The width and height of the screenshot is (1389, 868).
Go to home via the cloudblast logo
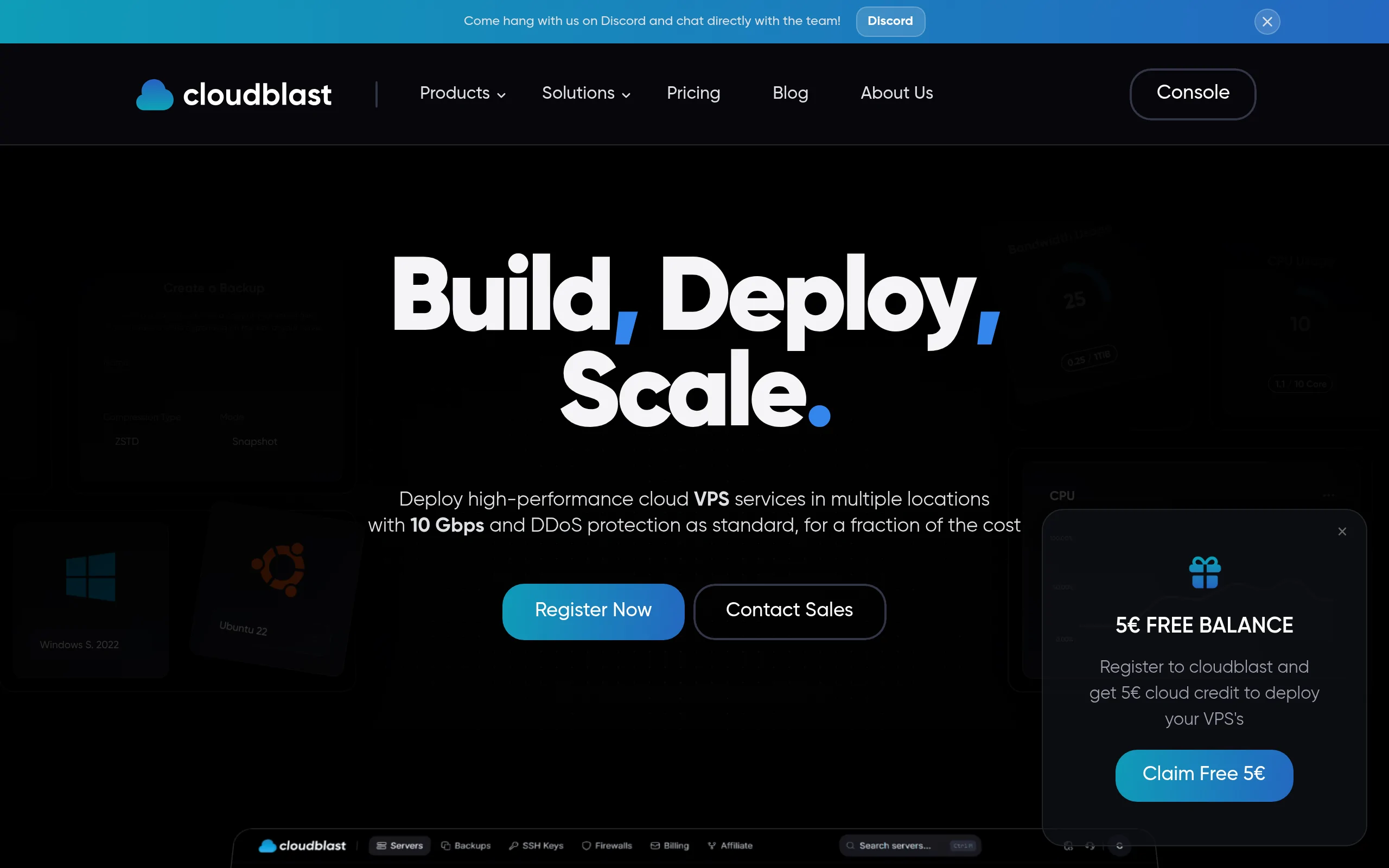(234, 94)
